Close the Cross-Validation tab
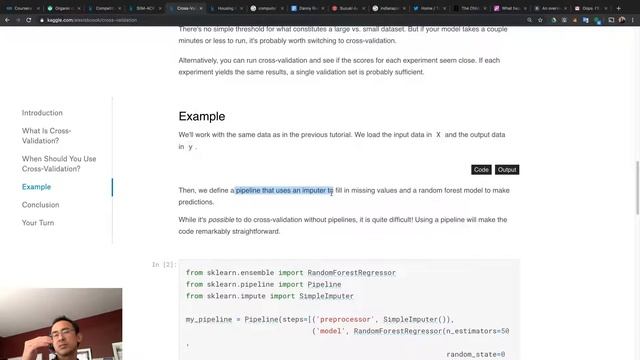640x360 pixels. [201, 8]
